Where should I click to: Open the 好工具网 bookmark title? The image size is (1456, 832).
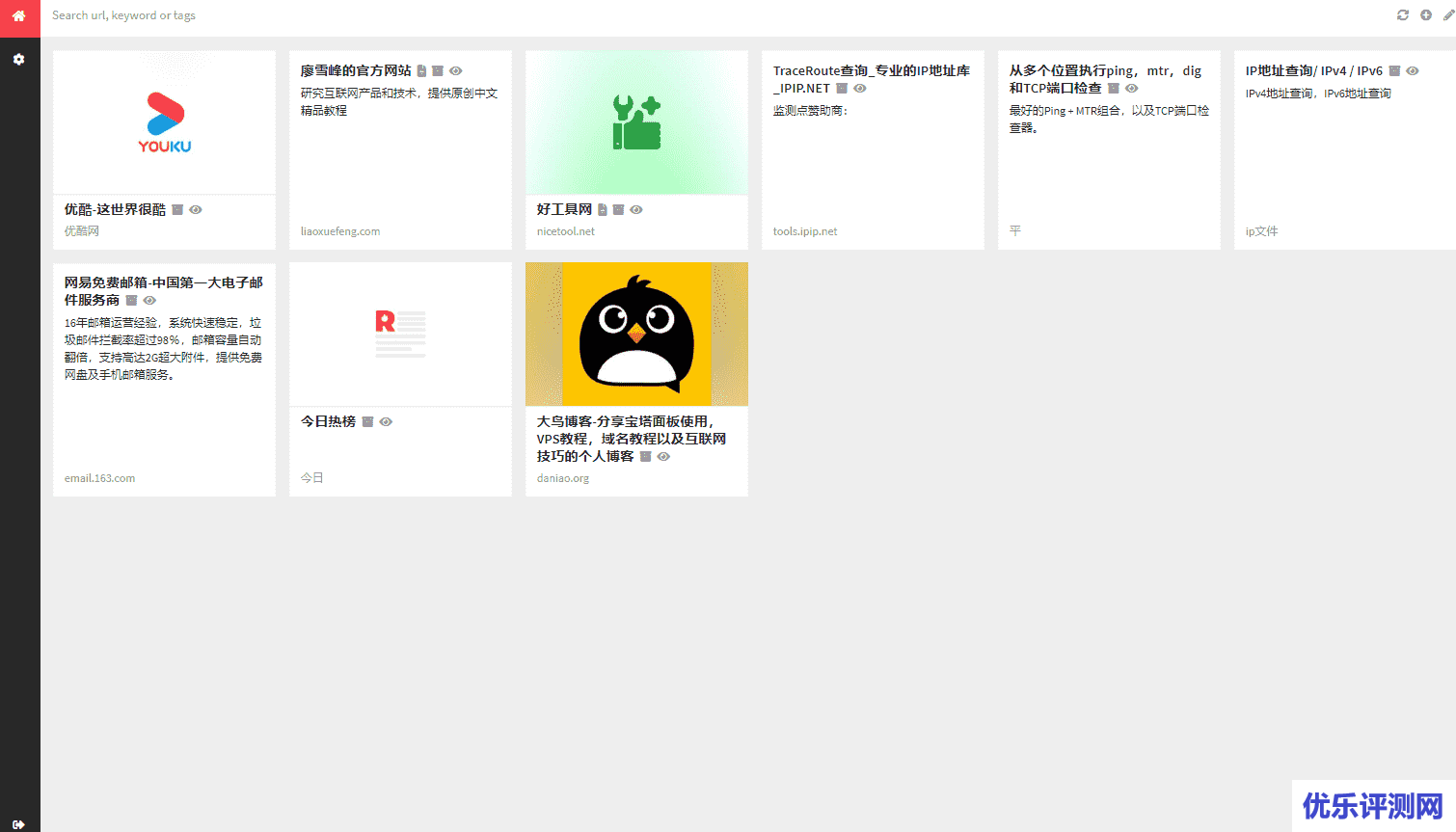coord(565,209)
